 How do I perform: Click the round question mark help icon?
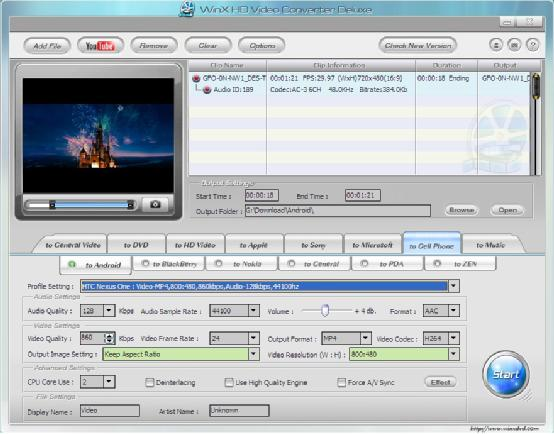(533, 45)
